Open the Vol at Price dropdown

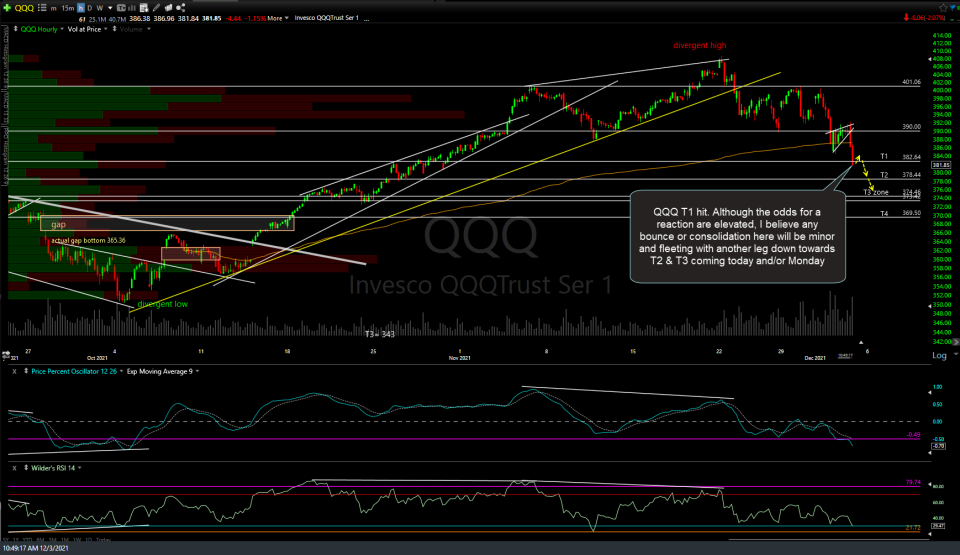tap(106, 29)
